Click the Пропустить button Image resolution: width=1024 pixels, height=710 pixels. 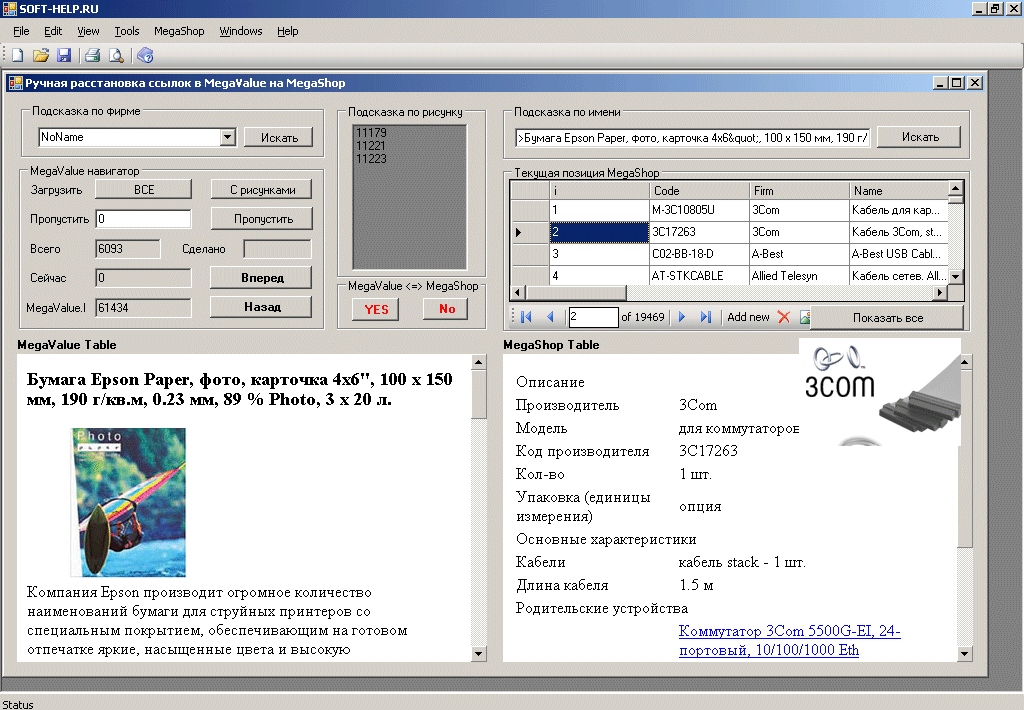(x=262, y=219)
